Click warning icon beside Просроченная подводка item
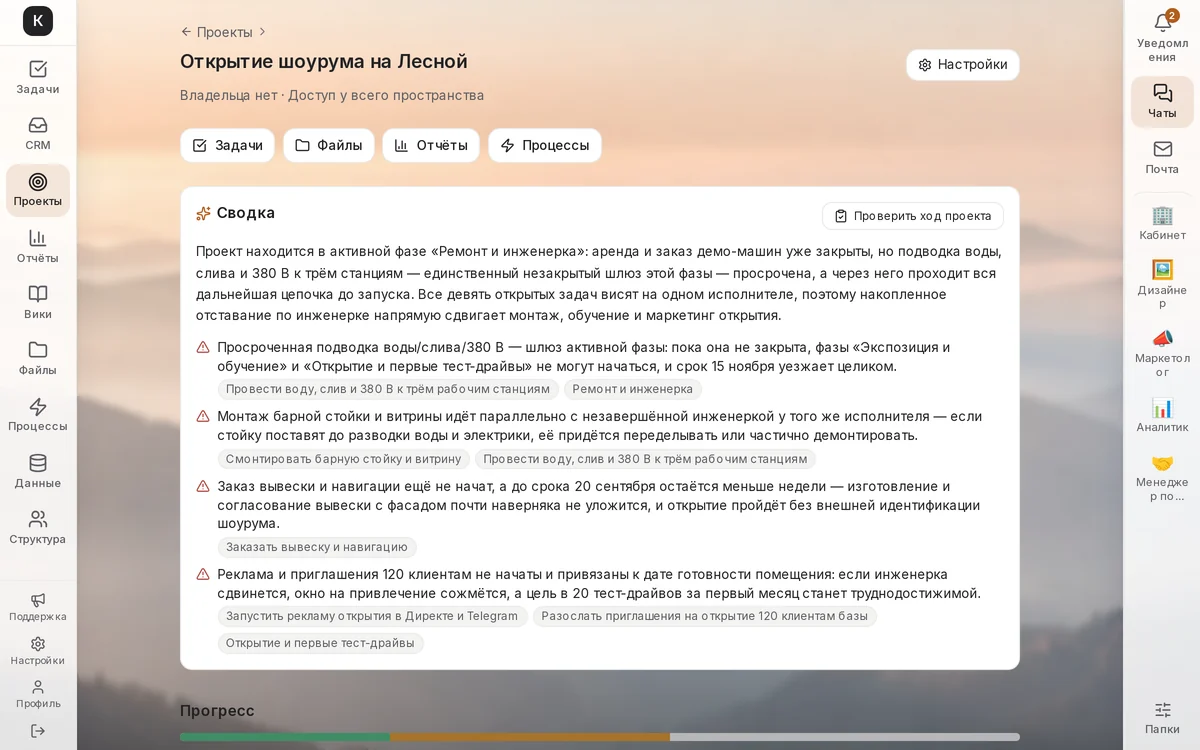Viewport: 1200px width, 750px height. [x=203, y=347]
